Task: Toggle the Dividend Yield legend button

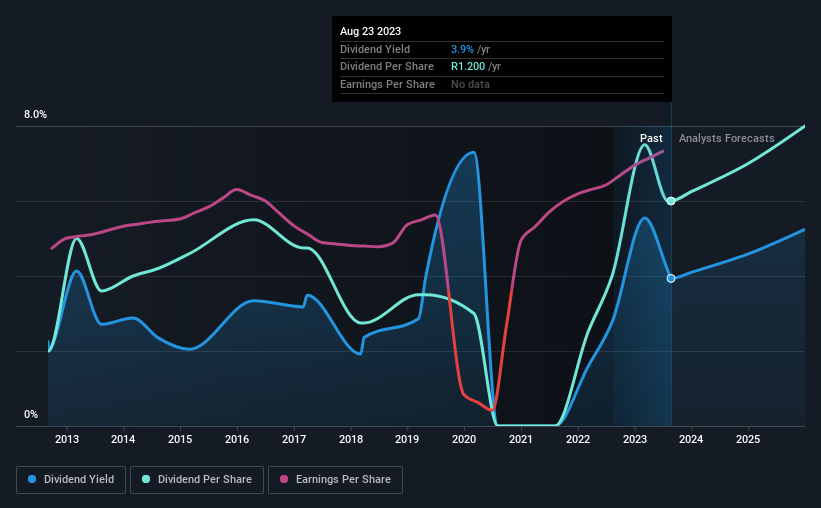Action: [71, 480]
